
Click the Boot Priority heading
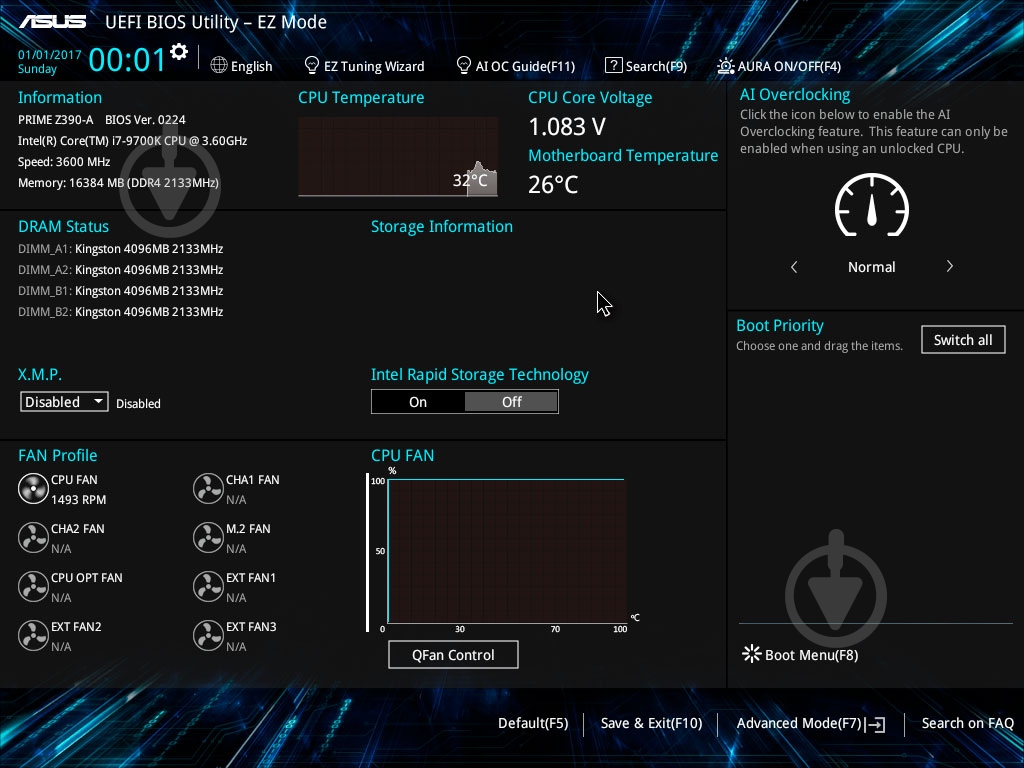click(x=780, y=325)
